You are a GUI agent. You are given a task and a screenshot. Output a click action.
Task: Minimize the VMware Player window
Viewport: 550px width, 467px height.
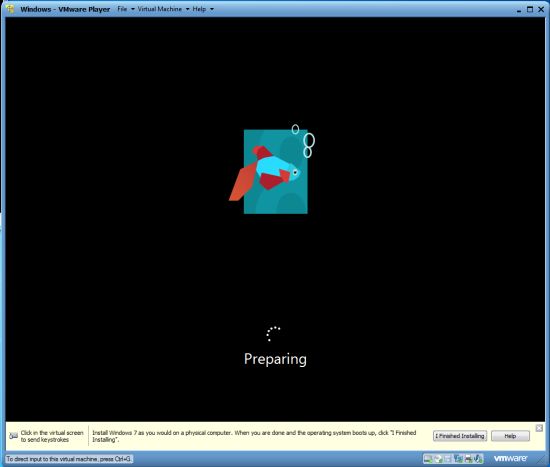pos(519,10)
